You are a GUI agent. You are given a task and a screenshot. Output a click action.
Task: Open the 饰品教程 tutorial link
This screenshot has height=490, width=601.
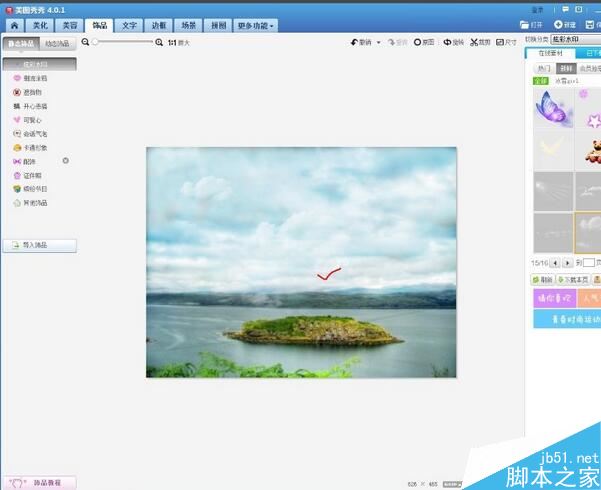click(x=40, y=483)
